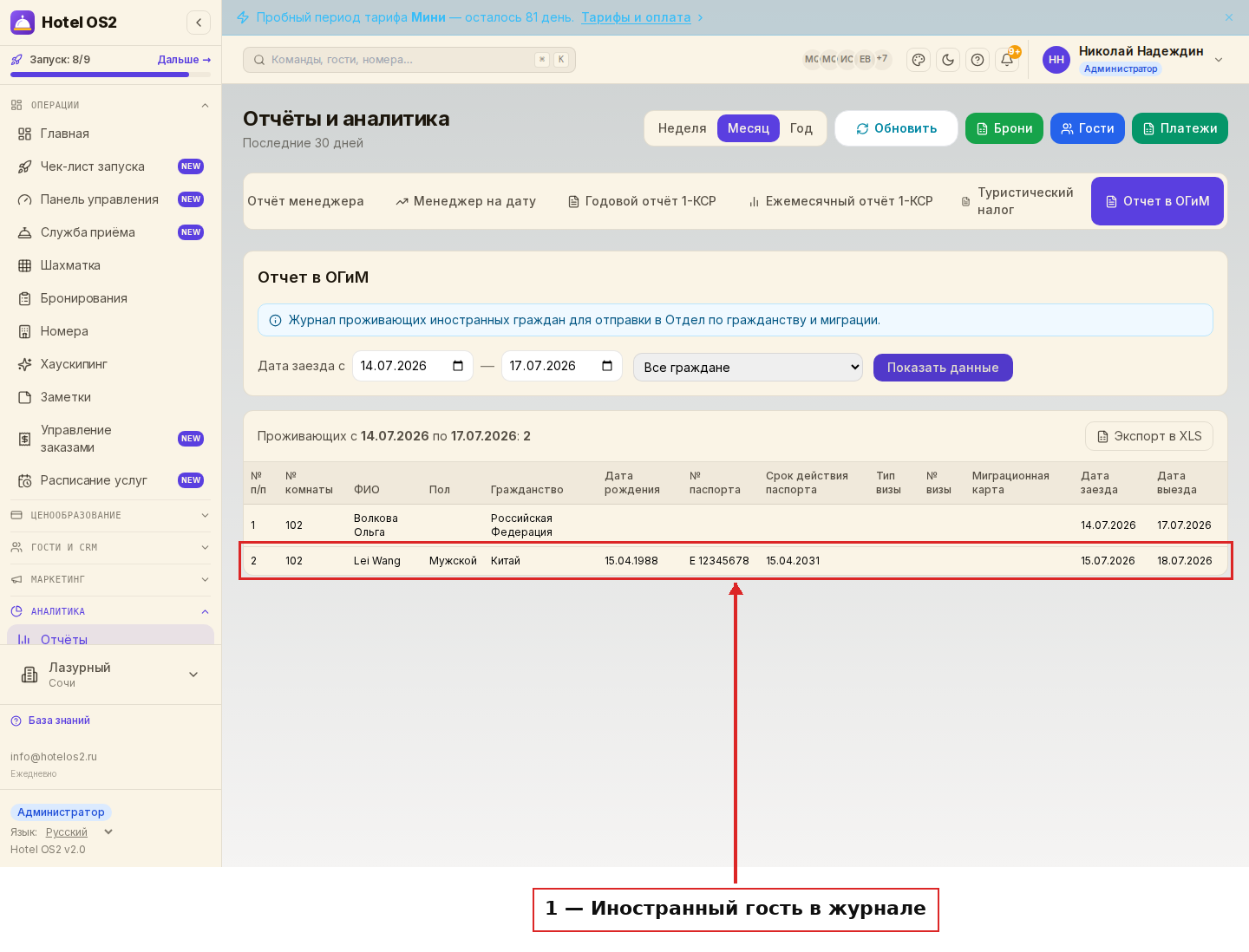Open the theme palette icon
This screenshot has width=1249, height=952.
click(x=919, y=60)
